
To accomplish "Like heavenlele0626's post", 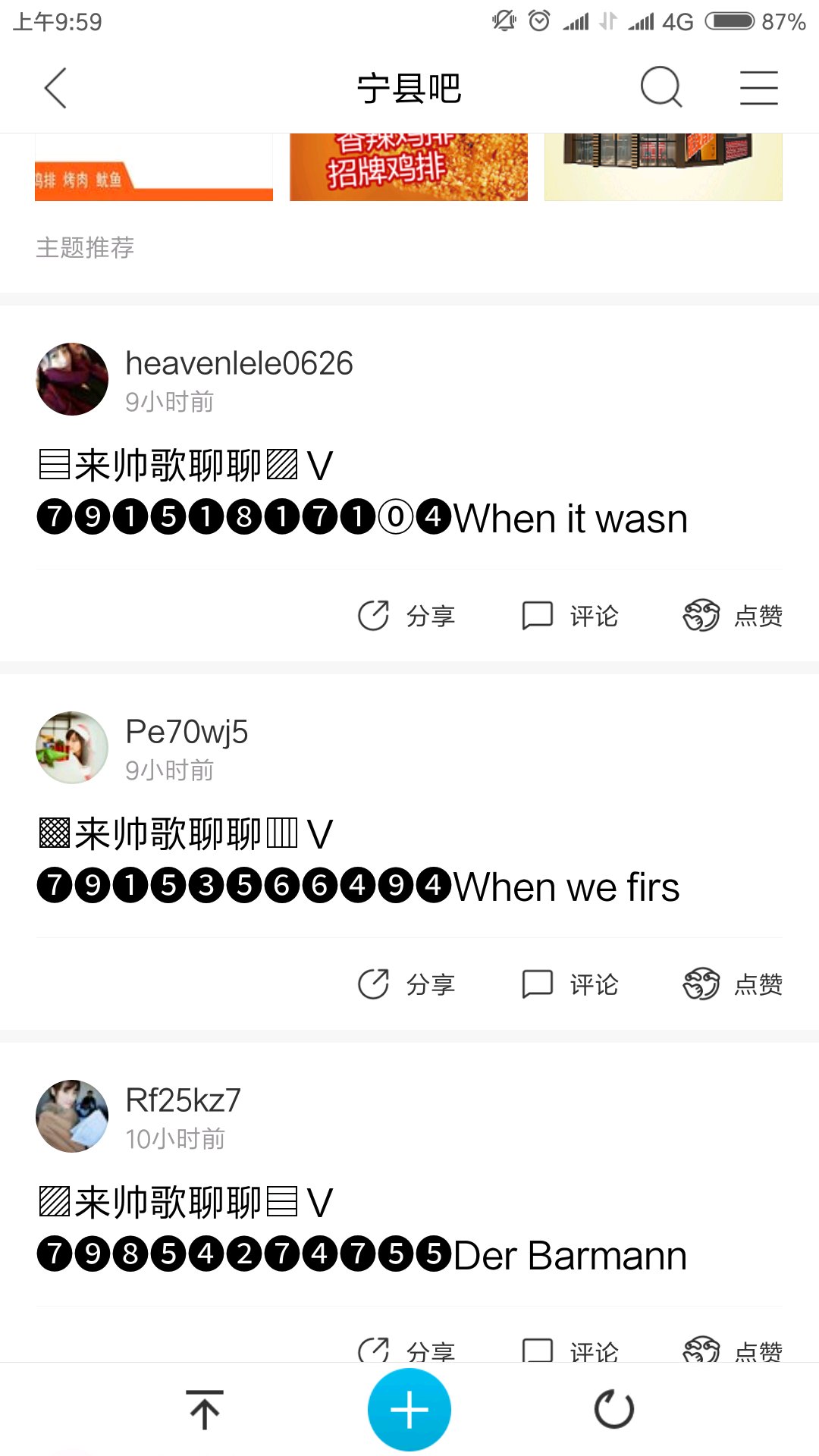I will (733, 616).
